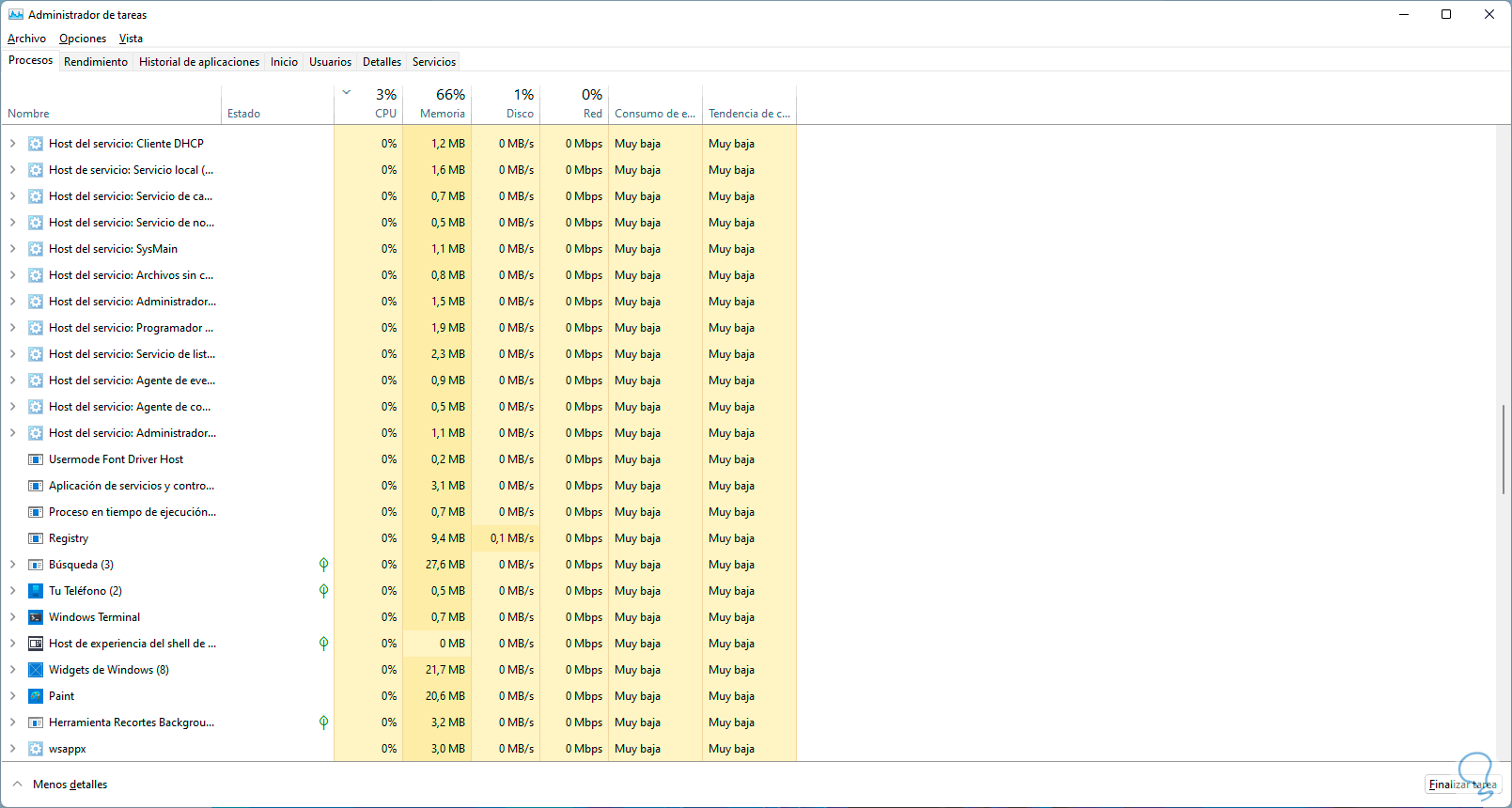Screen dimensions: 1512x808
Task: Sort by Consumo de energía column header
Action: (x=655, y=105)
